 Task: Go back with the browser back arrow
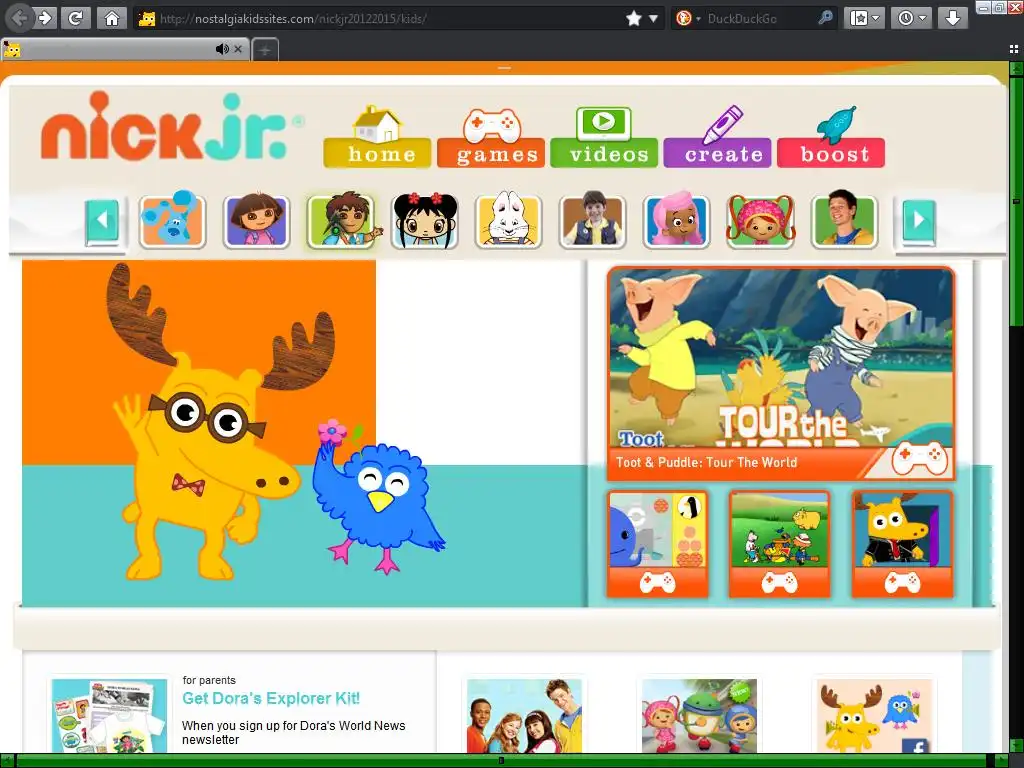coord(18,18)
